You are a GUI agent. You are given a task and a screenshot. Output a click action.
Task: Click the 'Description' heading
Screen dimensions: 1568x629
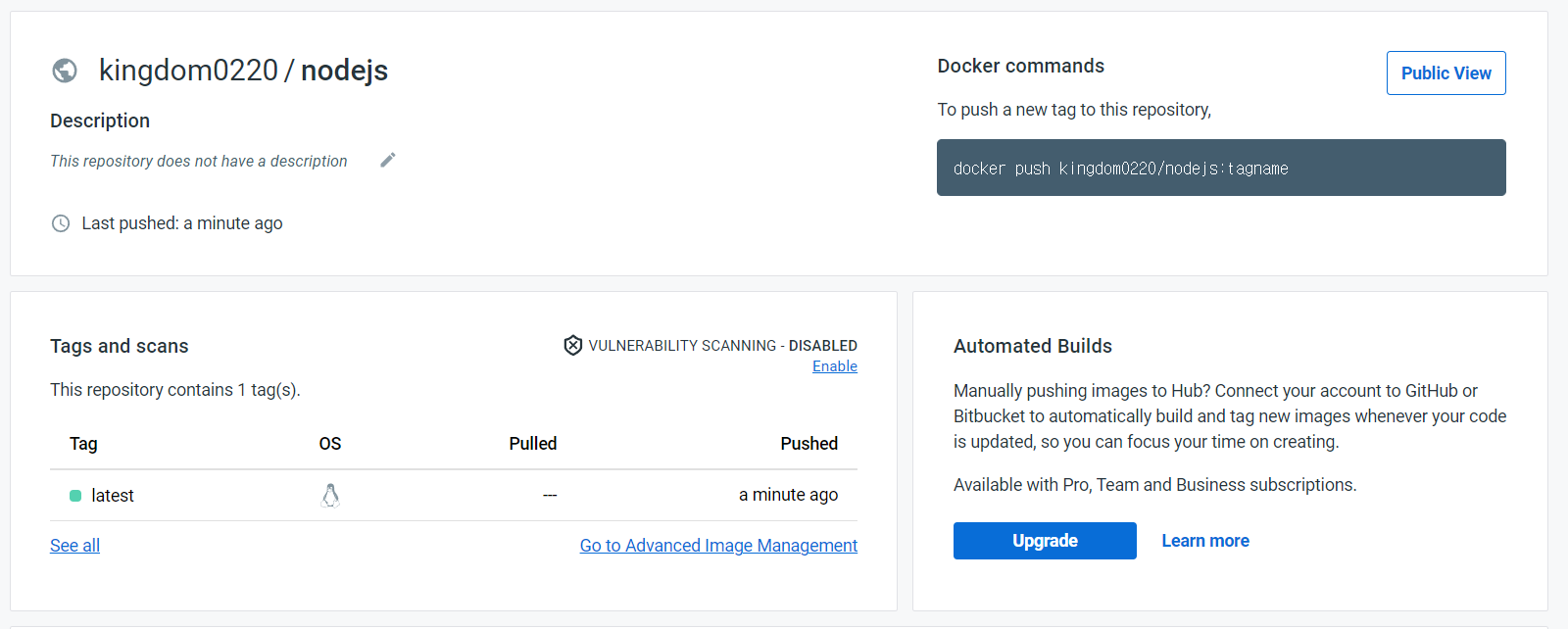pyautogui.click(x=100, y=121)
